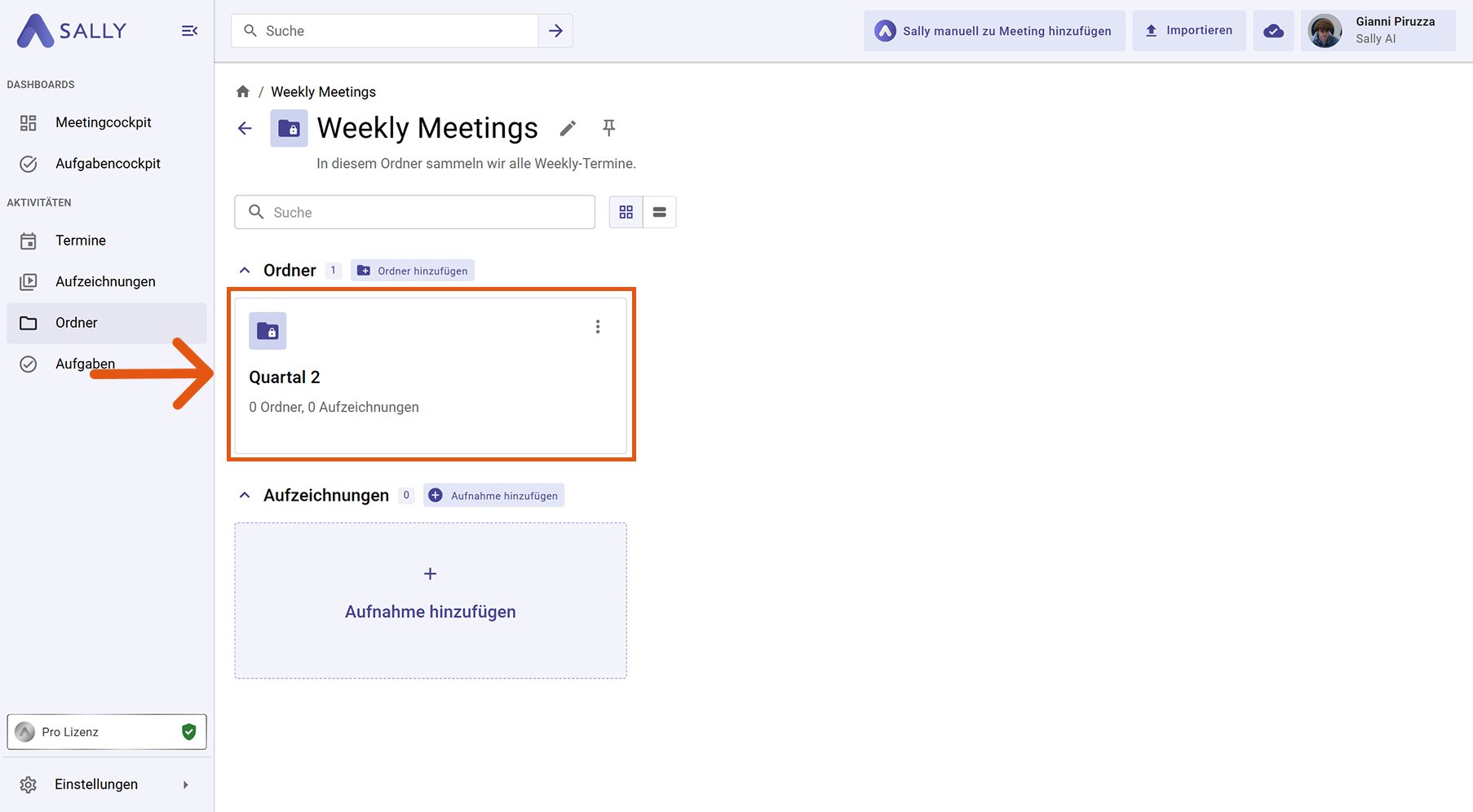The height and width of the screenshot is (812, 1473).
Task: Go back using the left arrow
Action: pyautogui.click(x=245, y=128)
